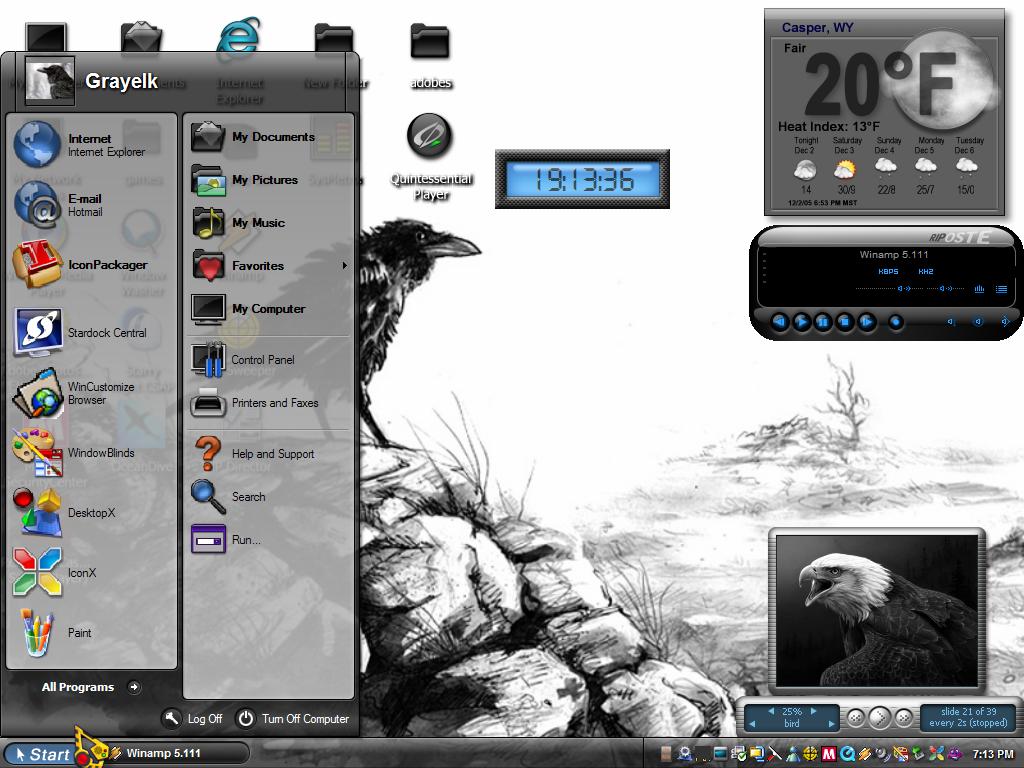1024x768 pixels.
Task: Open My Documents
Action: [x=268, y=137]
